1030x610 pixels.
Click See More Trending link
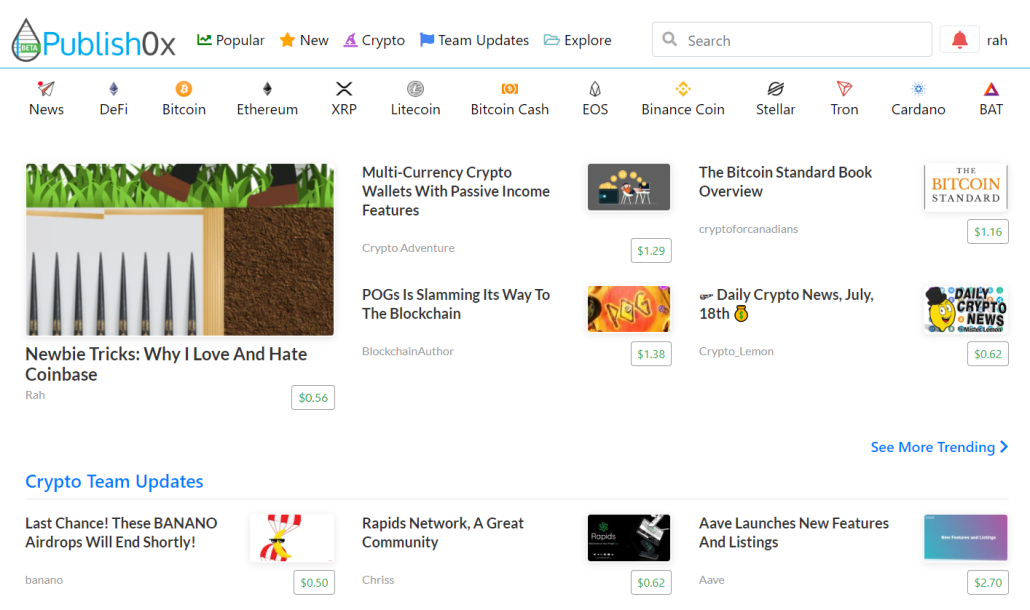pos(939,447)
